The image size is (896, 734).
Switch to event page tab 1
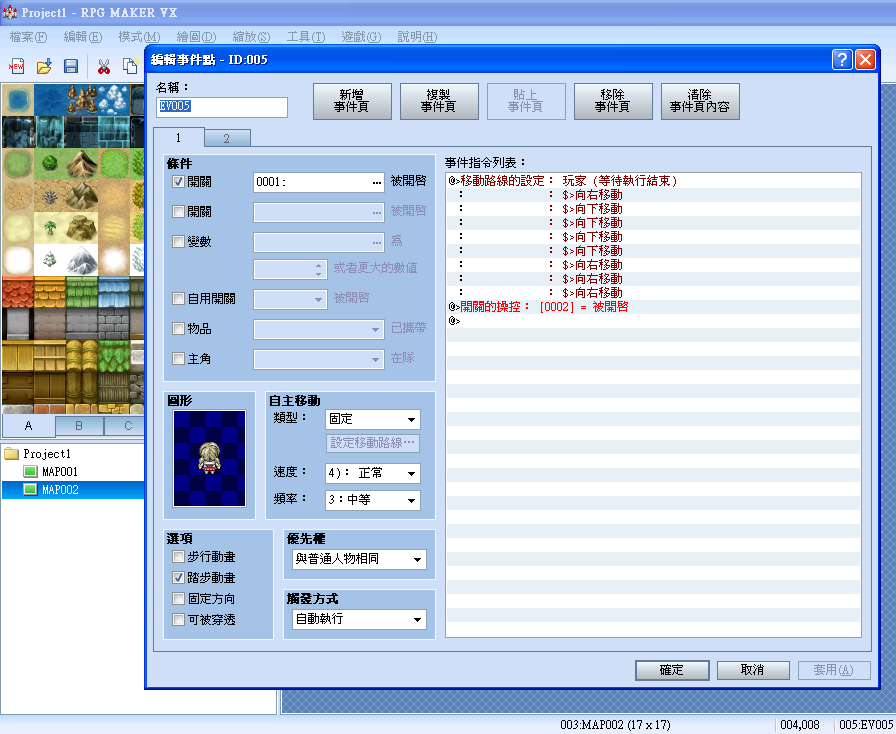click(178, 137)
